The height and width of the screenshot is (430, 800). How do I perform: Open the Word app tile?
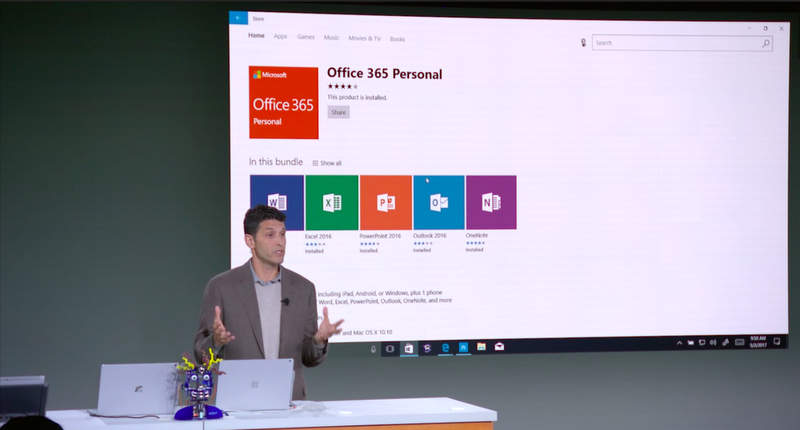[x=277, y=203]
